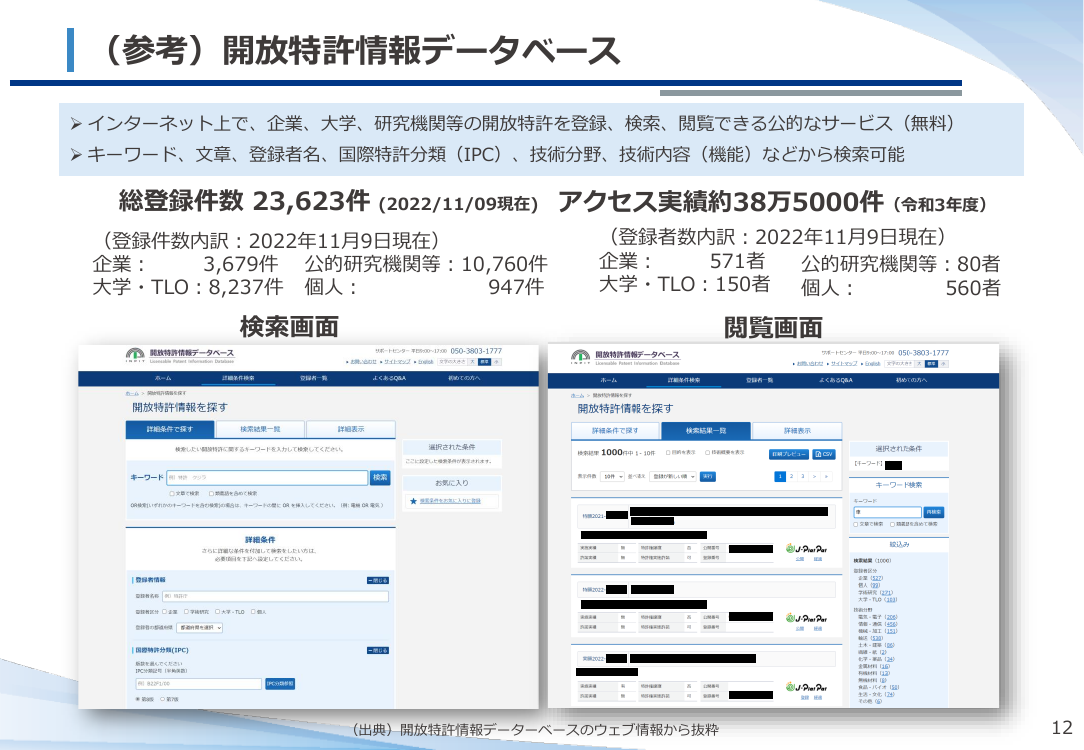Set font size to 小 in search screen
Image resolution: width=1084 pixels, height=750 pixels.
(x=496, y=362)
